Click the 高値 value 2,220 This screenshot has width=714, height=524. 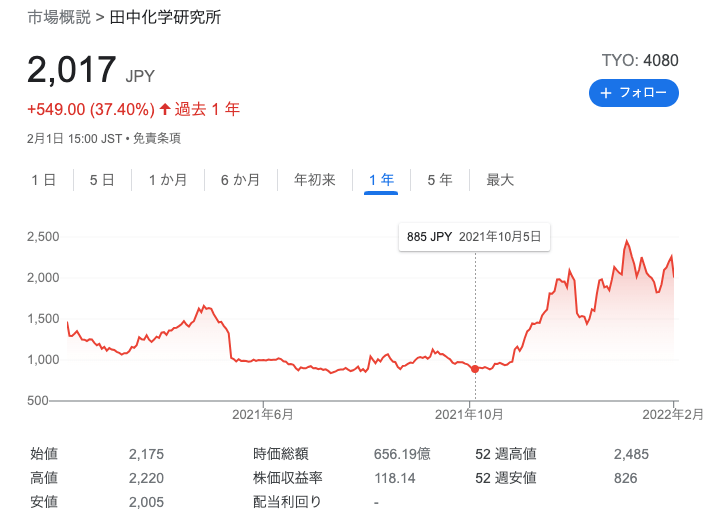point(146,478)
